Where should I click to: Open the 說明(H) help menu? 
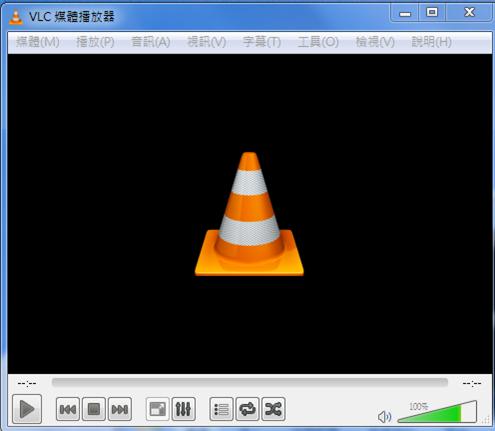click(432, 42)
